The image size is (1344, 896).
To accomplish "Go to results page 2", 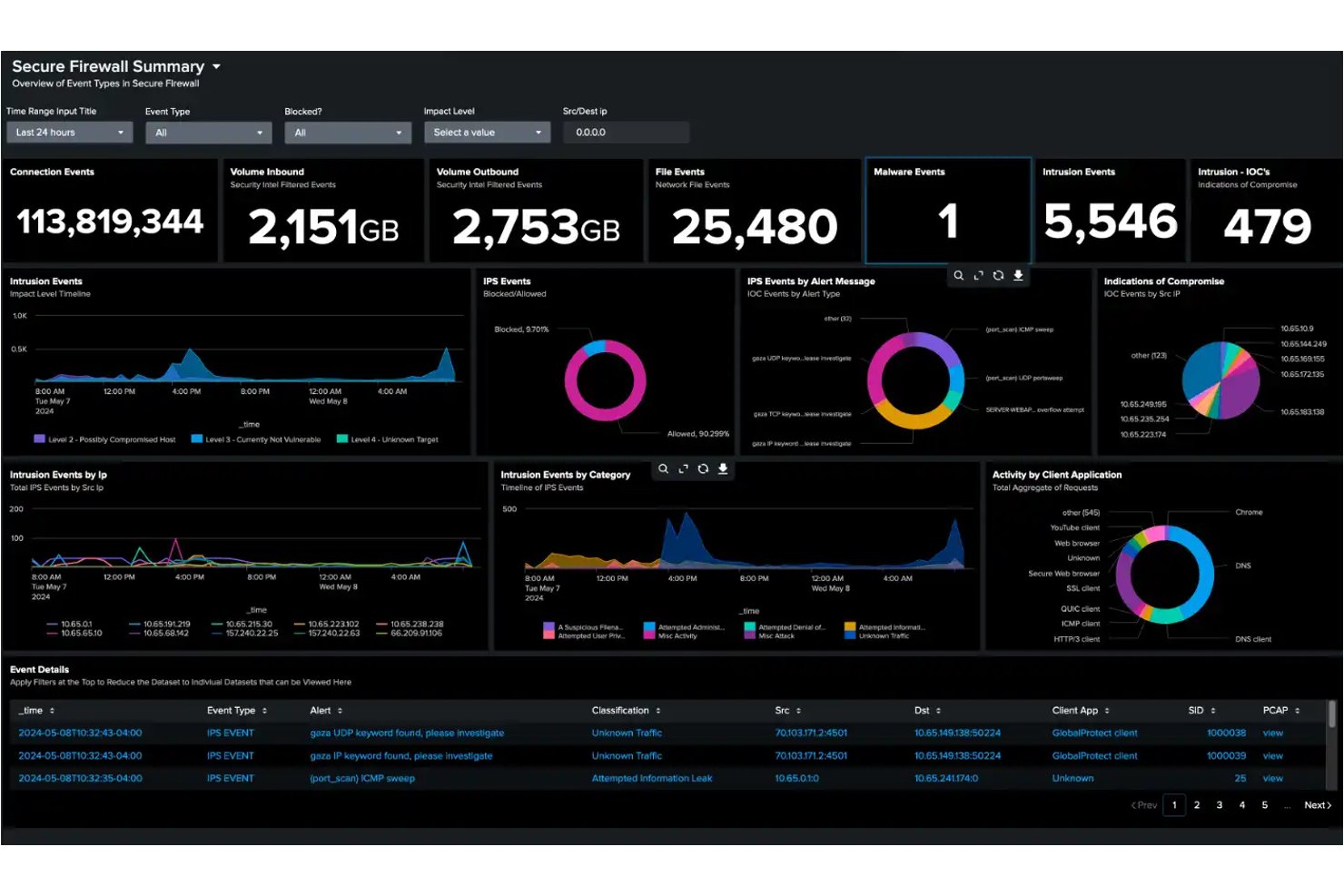I will tap(1197, 805).
